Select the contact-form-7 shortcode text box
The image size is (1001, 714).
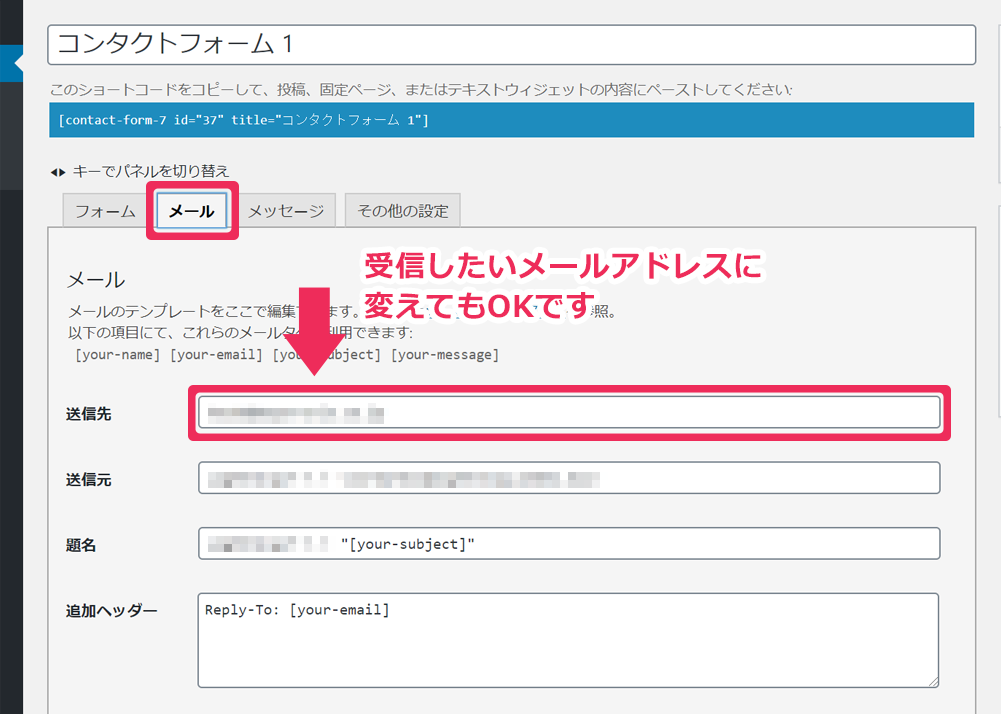510,120
